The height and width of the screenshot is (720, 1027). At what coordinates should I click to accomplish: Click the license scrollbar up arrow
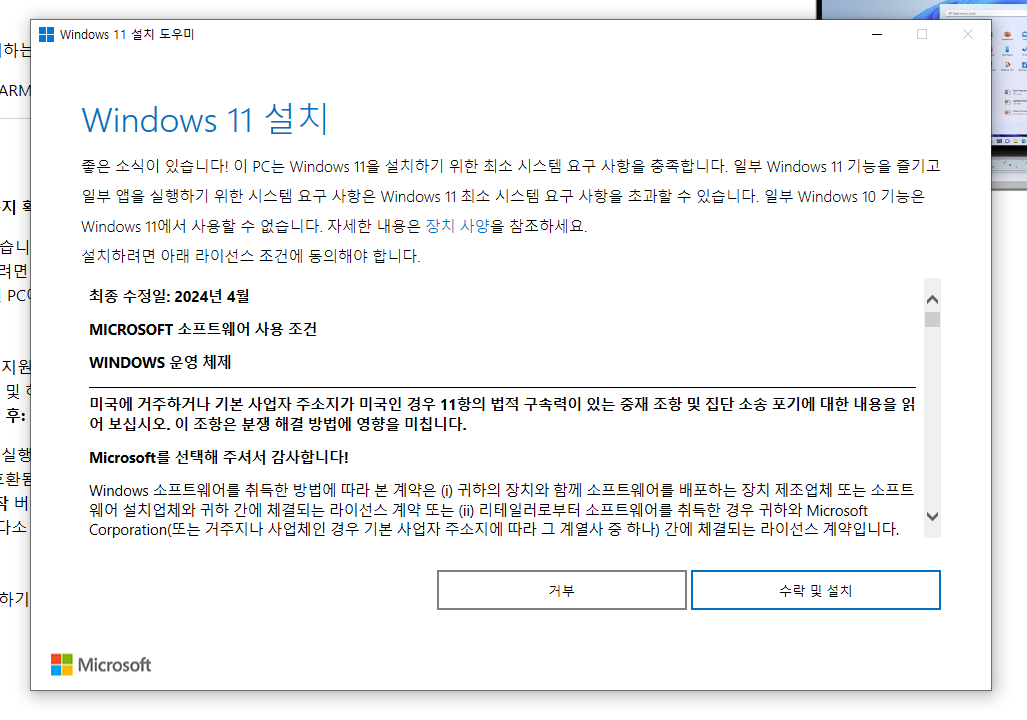[933, 299]
